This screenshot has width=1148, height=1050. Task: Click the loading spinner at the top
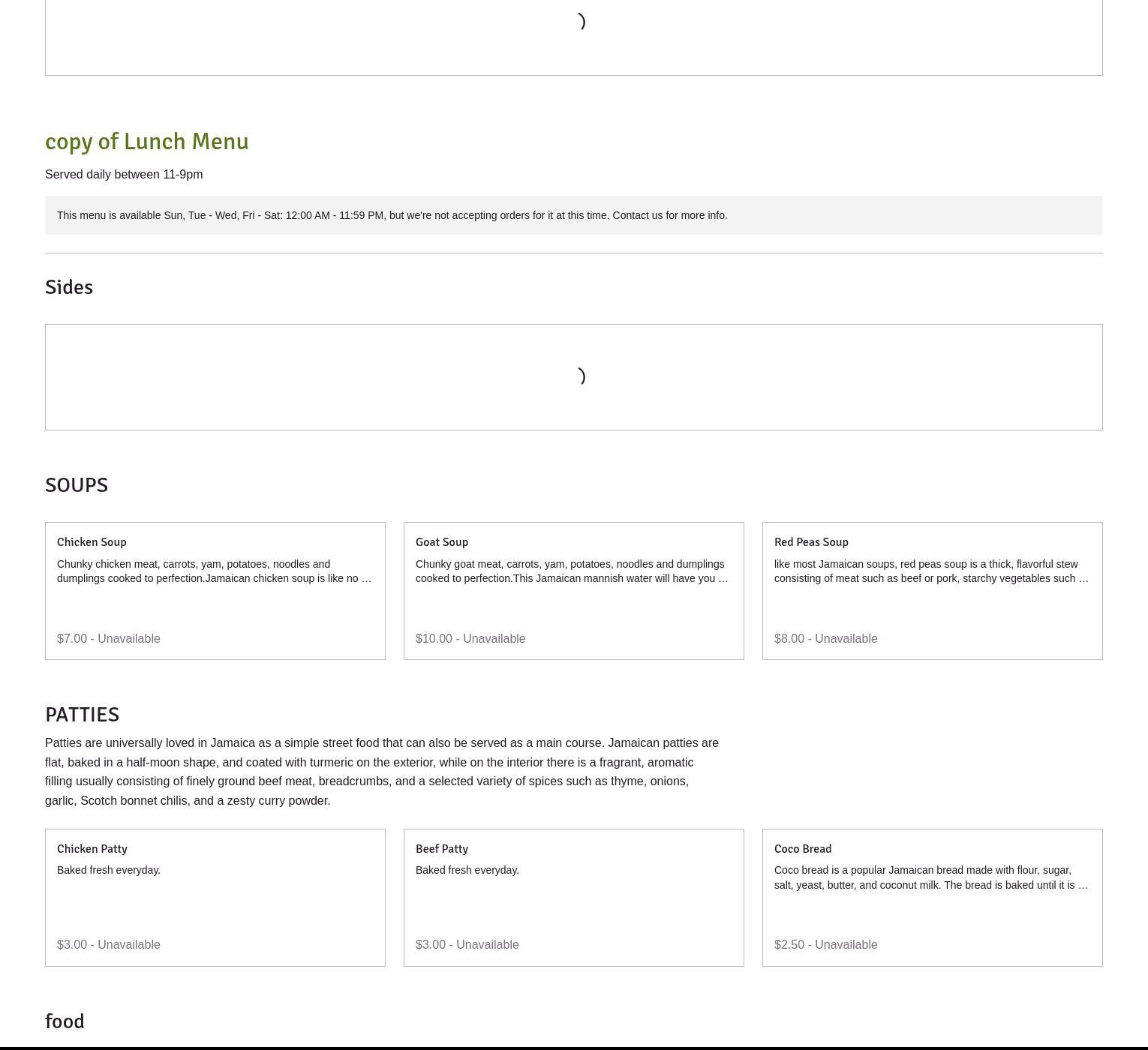coord(582,22)
